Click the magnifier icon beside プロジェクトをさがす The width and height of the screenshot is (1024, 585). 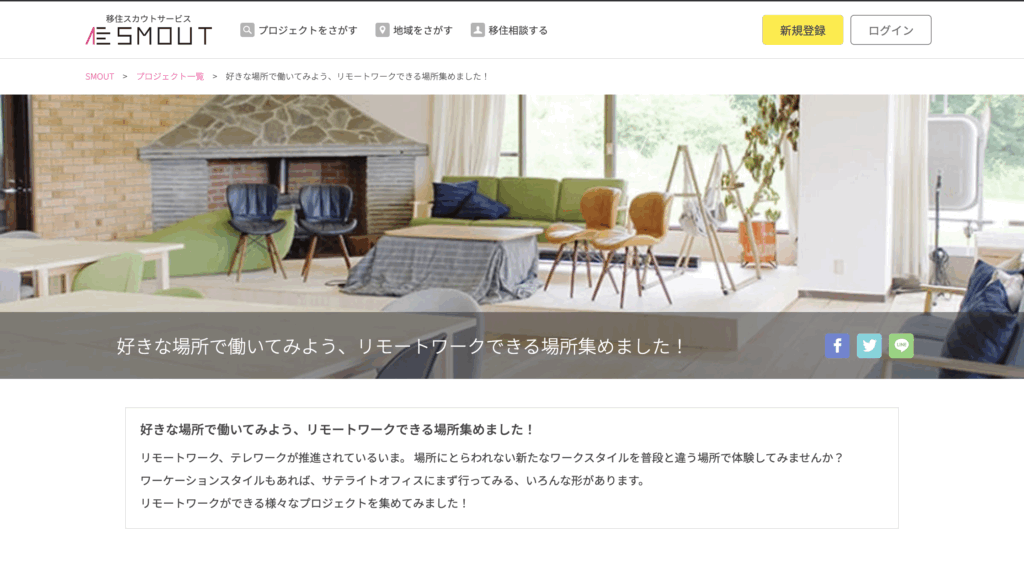coord(247,30)
